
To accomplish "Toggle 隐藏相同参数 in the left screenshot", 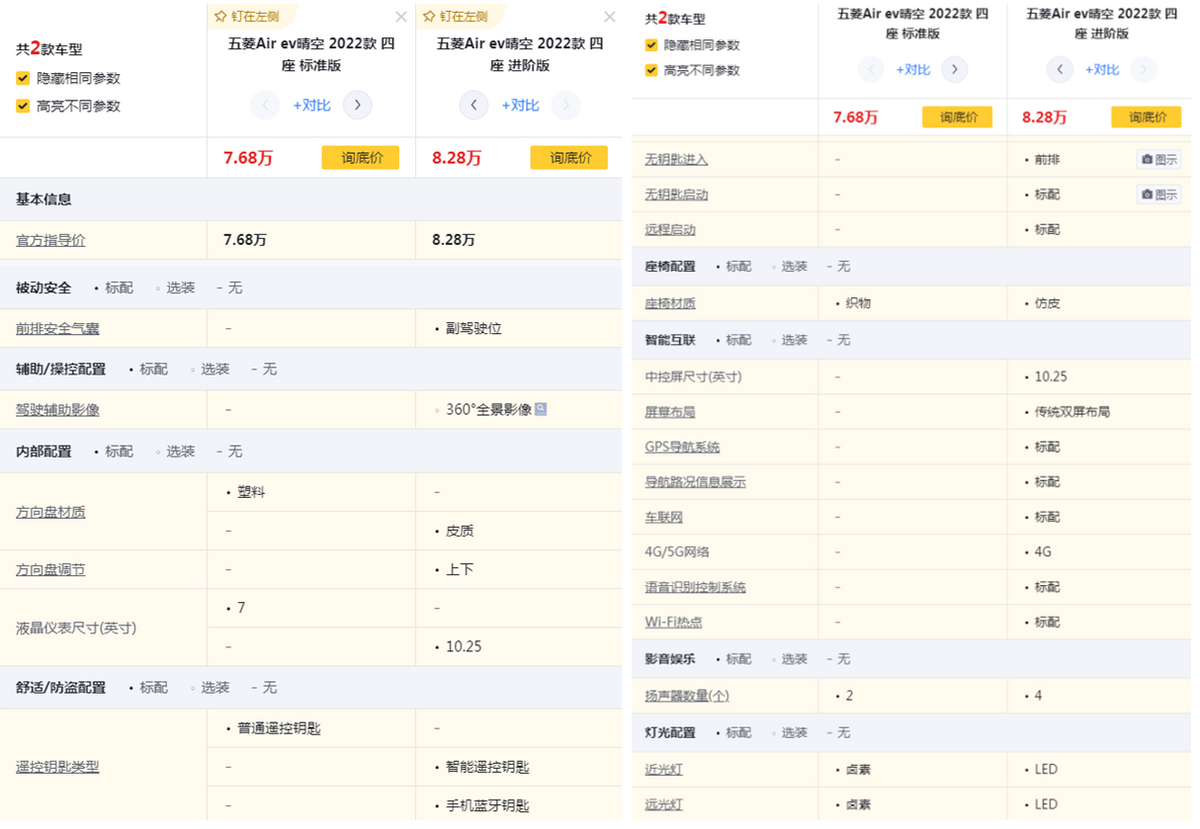I will 23,78.
